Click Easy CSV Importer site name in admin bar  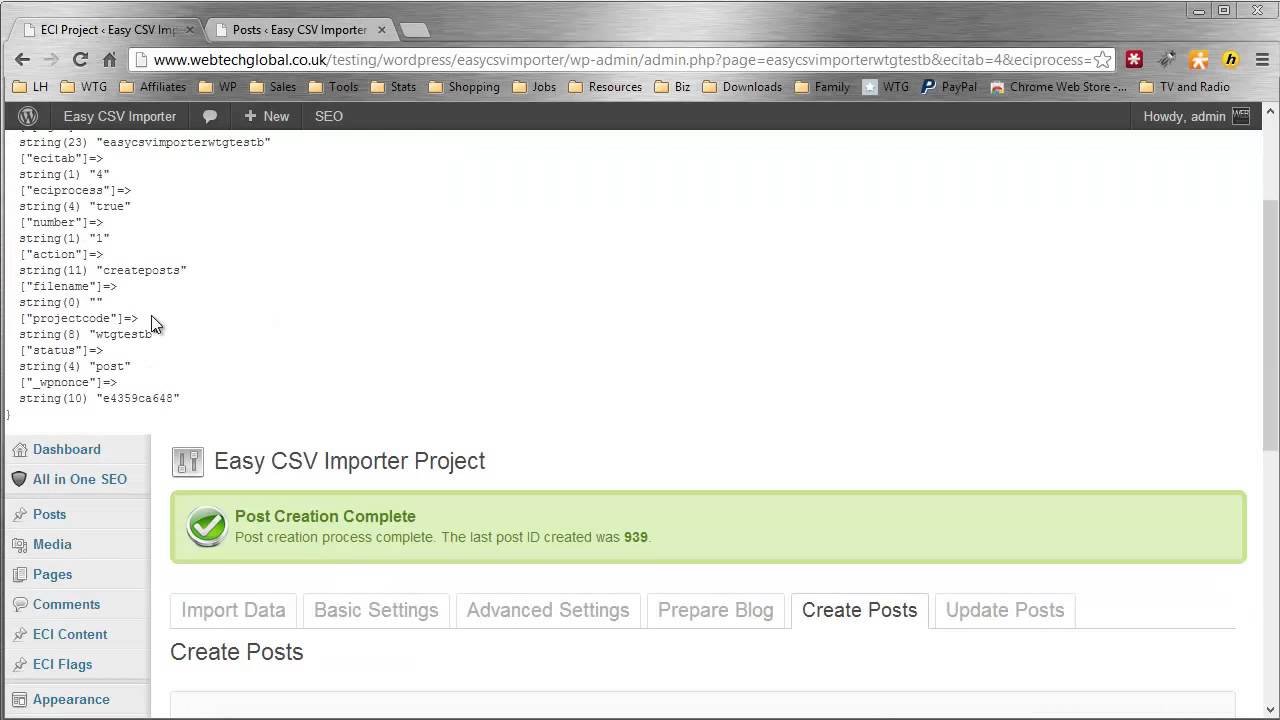click(x=120, y=116)
